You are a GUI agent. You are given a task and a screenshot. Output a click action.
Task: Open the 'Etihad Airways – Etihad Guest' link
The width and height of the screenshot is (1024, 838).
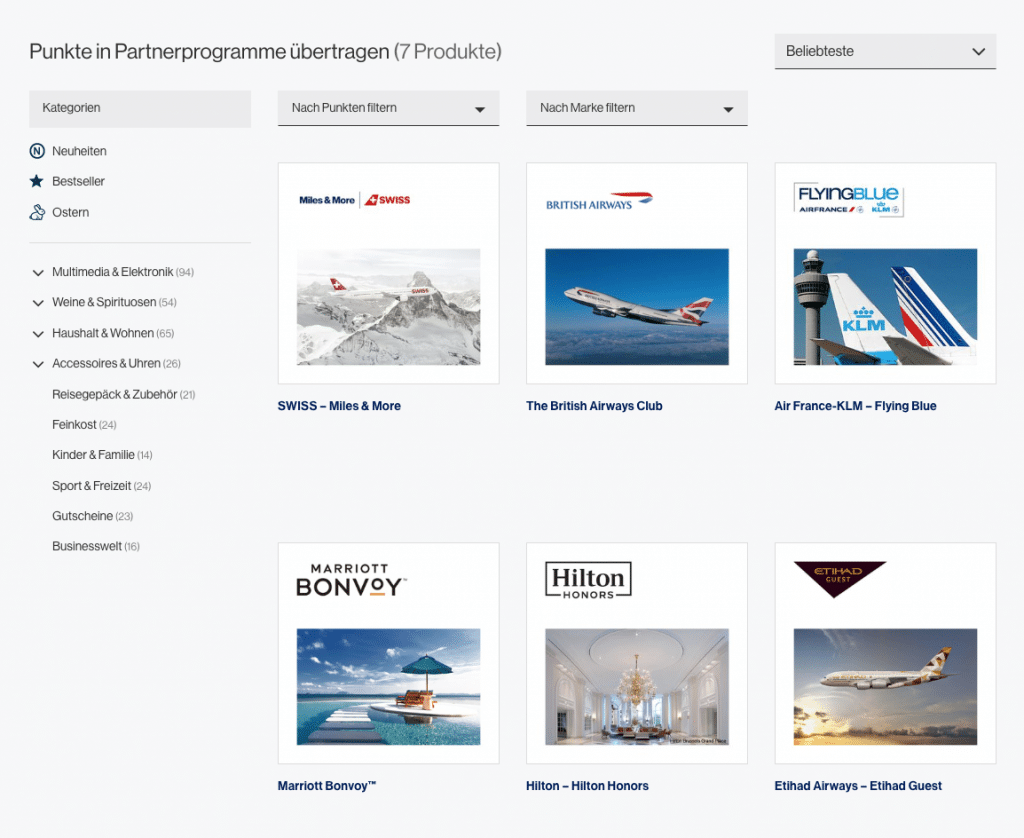click(858, 786)
